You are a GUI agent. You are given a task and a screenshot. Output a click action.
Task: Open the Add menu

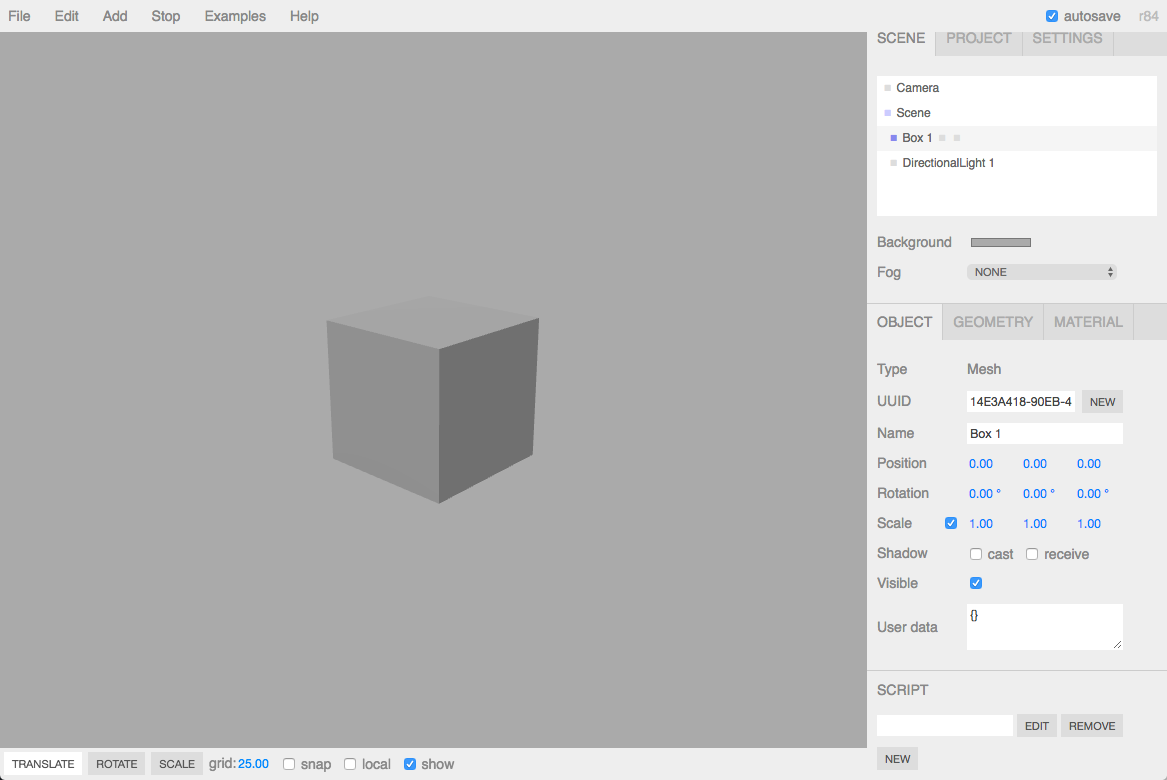[x=114, y=15]
